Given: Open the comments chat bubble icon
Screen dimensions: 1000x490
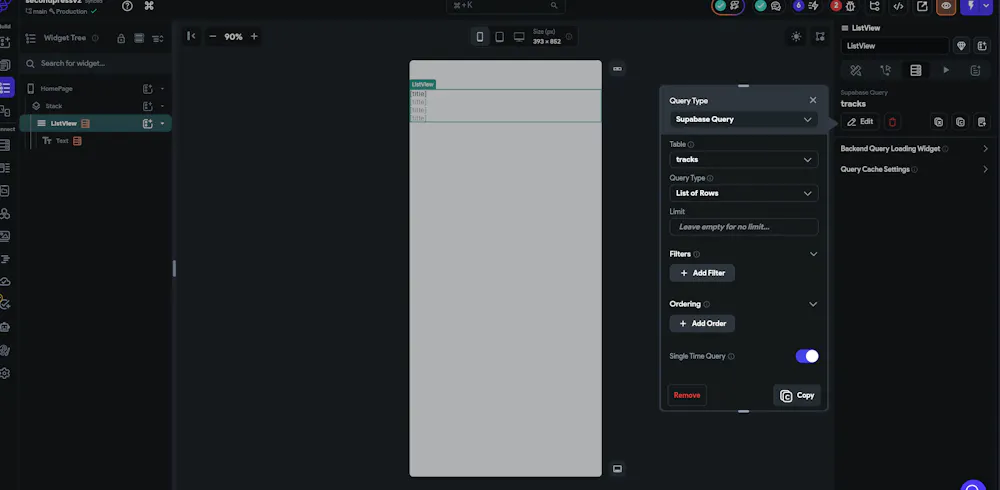Looking at the screenshot, I should pyautogui.click(x=776, y=6).
